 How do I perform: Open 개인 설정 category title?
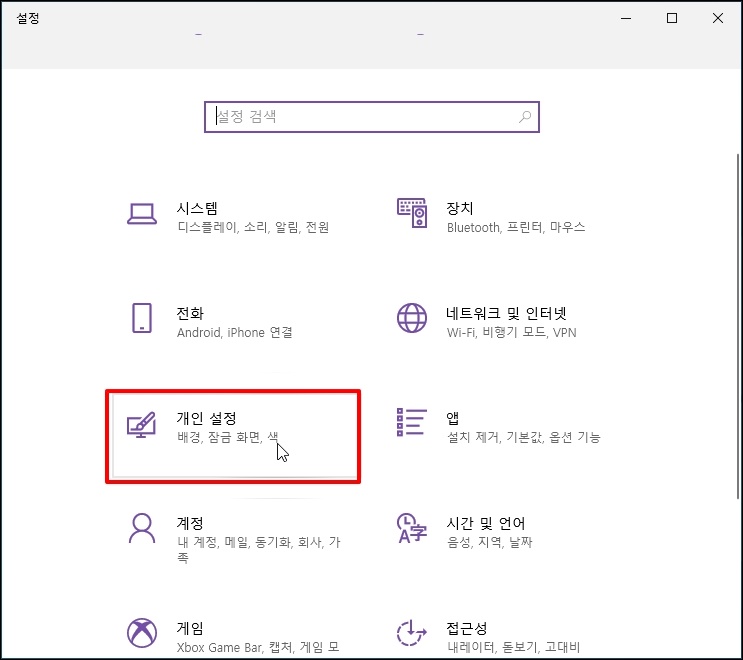coord(207,418)
